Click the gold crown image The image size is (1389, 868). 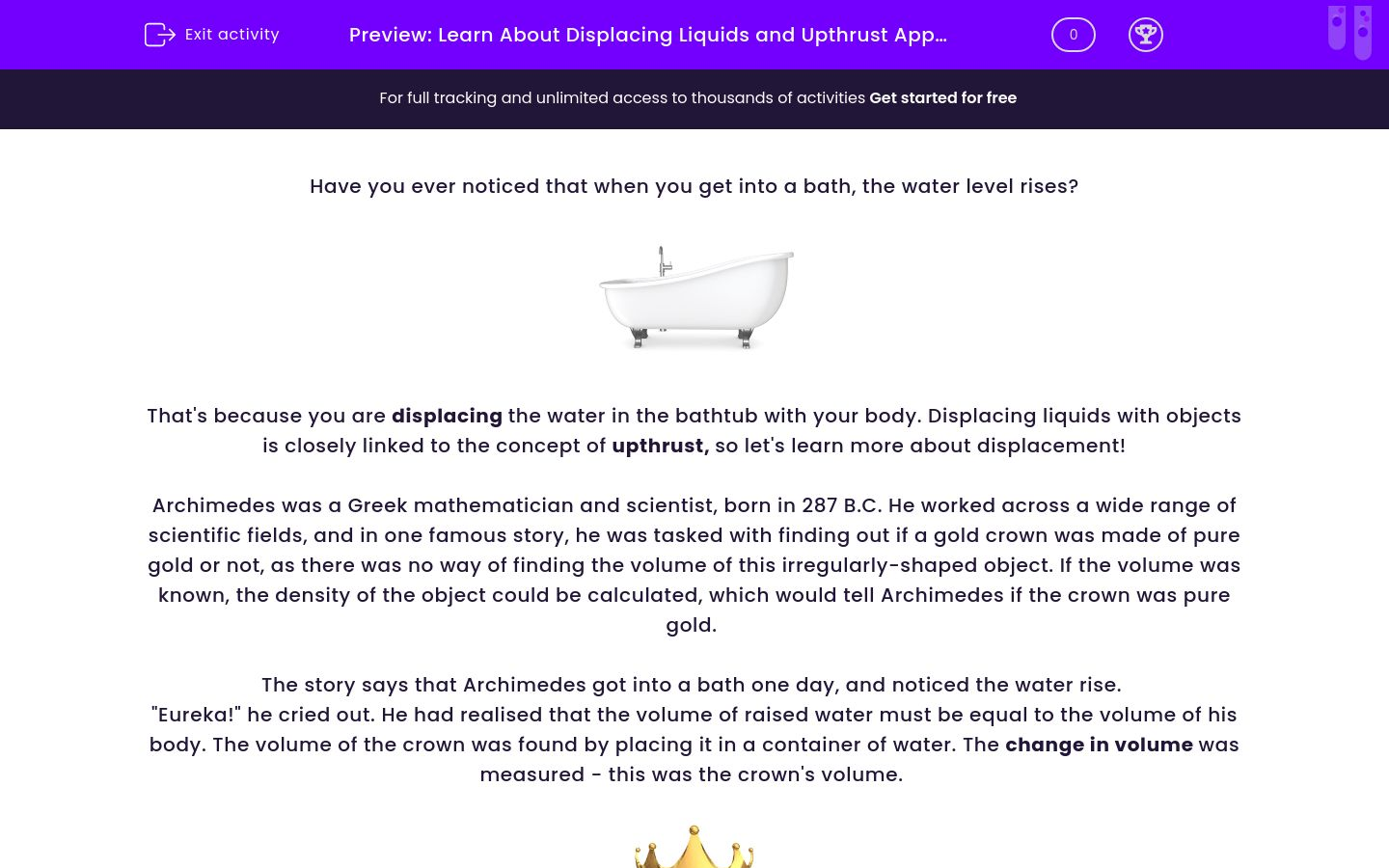[x=694, y=848]
